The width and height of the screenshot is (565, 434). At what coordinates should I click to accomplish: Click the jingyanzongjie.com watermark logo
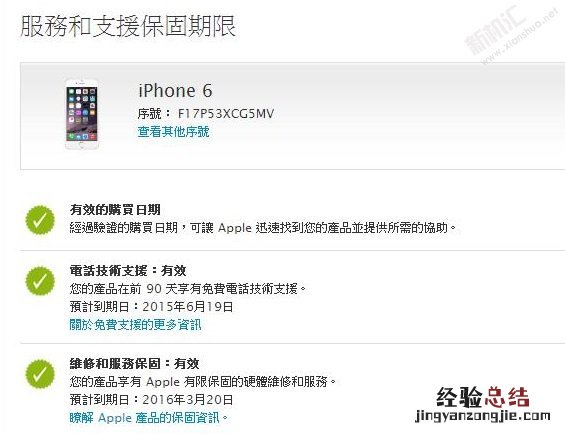pos(483,404)
